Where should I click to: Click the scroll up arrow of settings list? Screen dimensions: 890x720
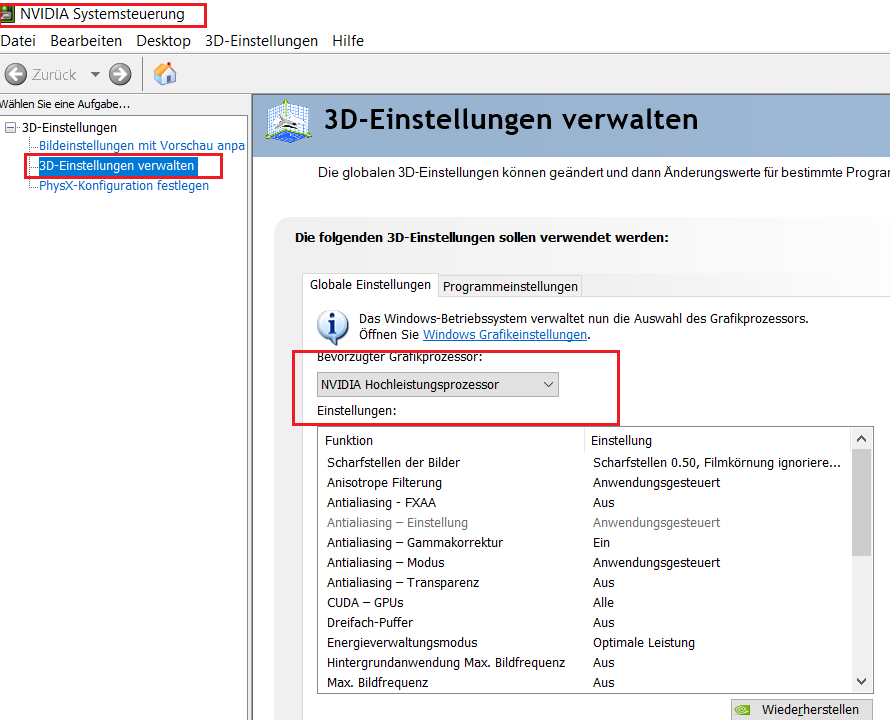pyautogui.click(x=861, y=439)
